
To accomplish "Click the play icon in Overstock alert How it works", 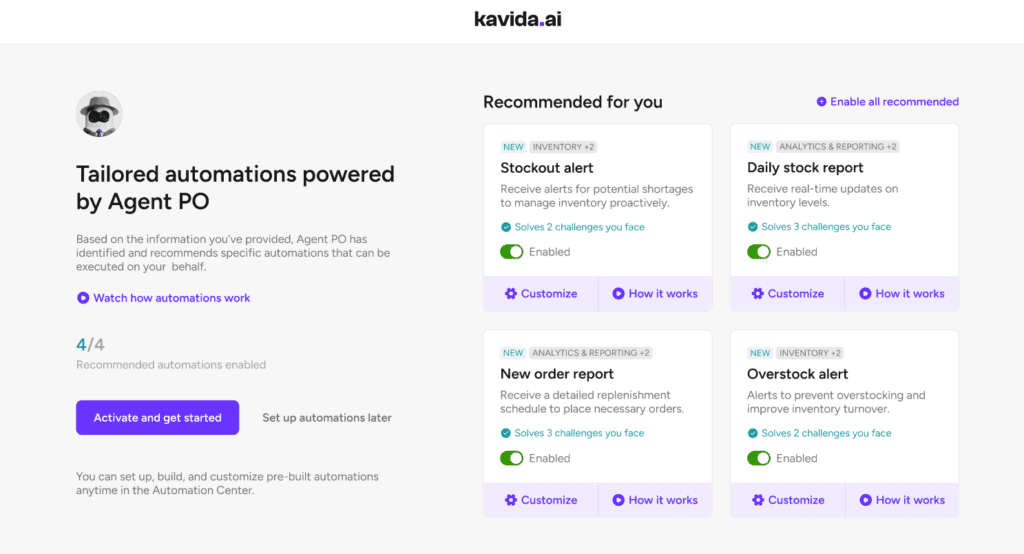I will (x=866, y=500).
